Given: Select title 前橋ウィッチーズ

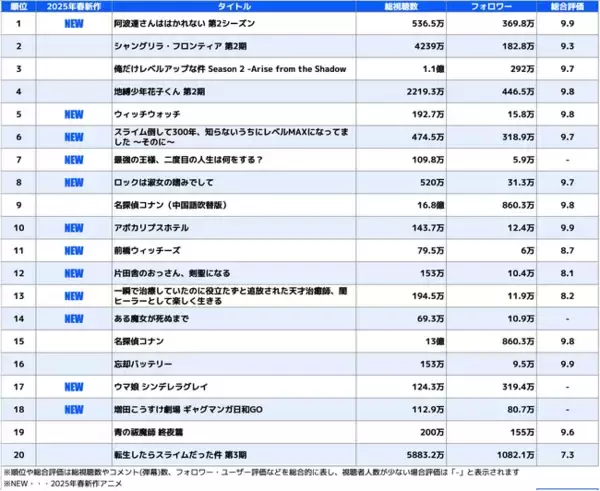Looking at the screenshot, I should (147, 251).
